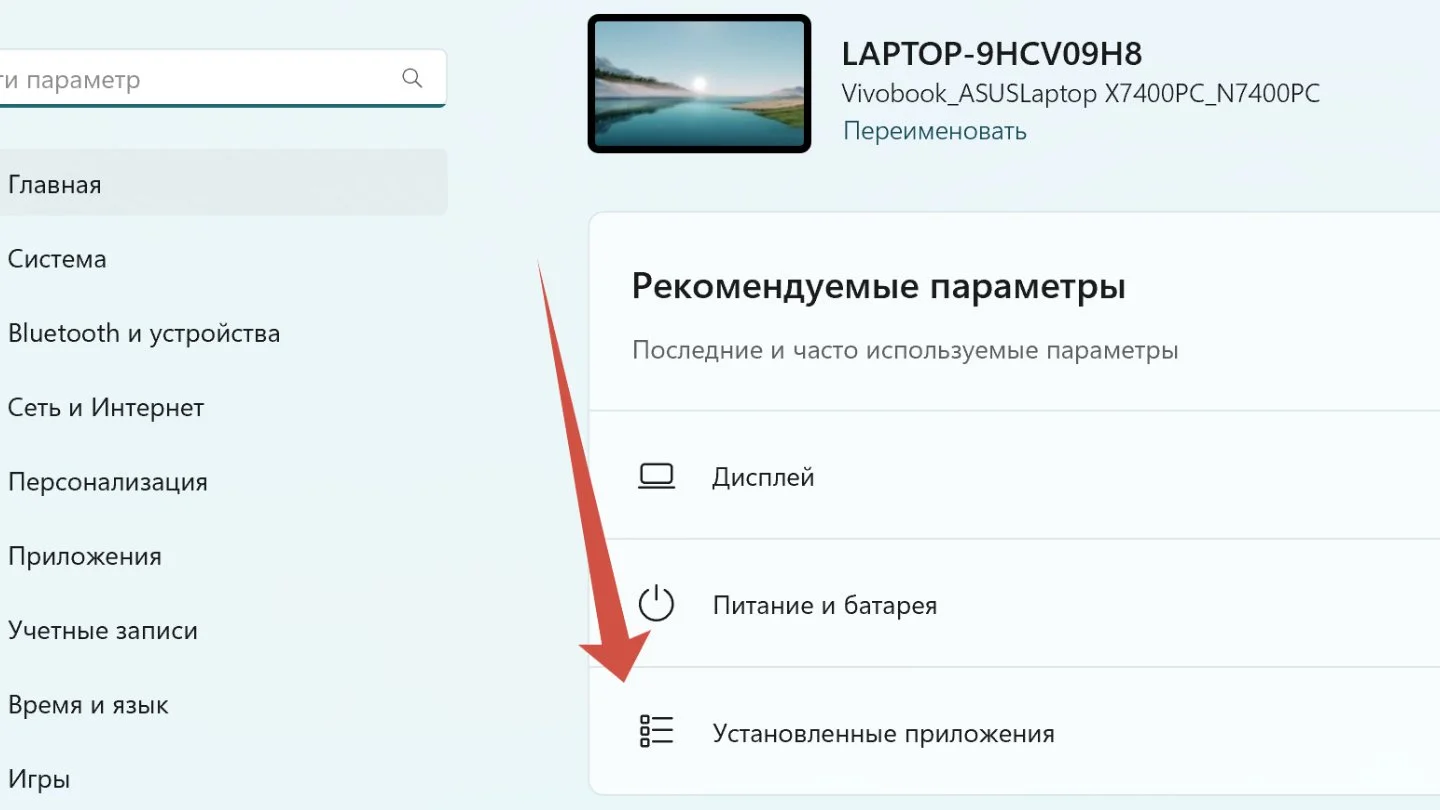Click the Переименовать link
Viewport: 1440px width, 810px height.
click(935, 131)
